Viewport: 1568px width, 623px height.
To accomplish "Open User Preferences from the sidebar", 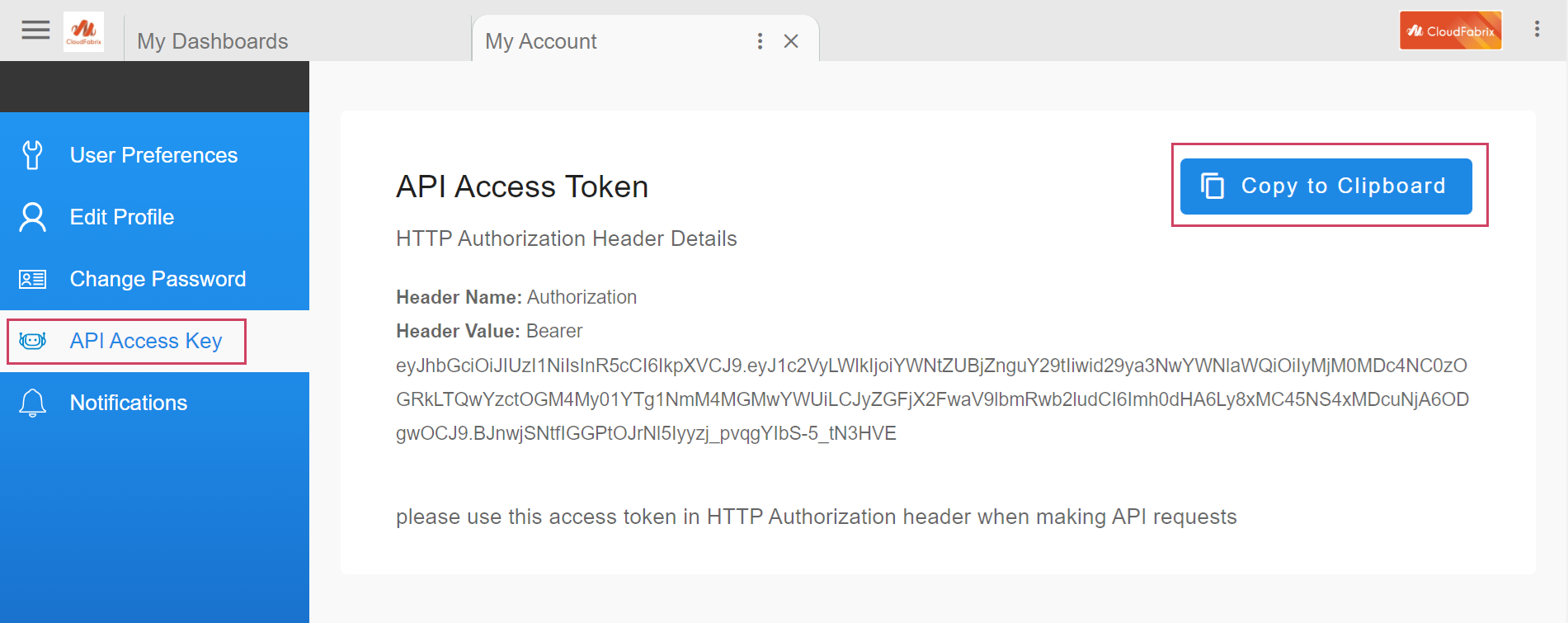I will coord(153,155).
